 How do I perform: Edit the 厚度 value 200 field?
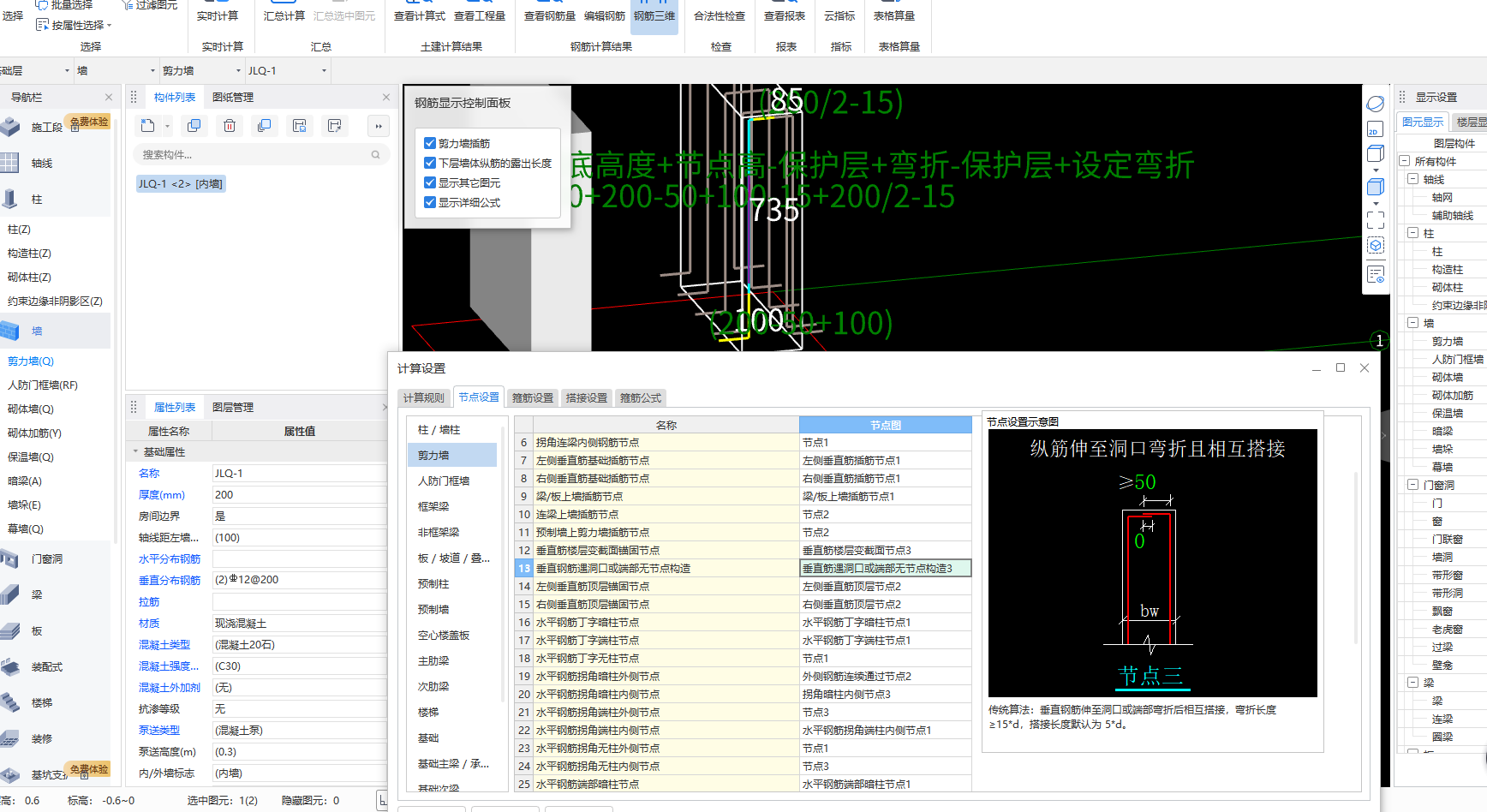point(300,494)
